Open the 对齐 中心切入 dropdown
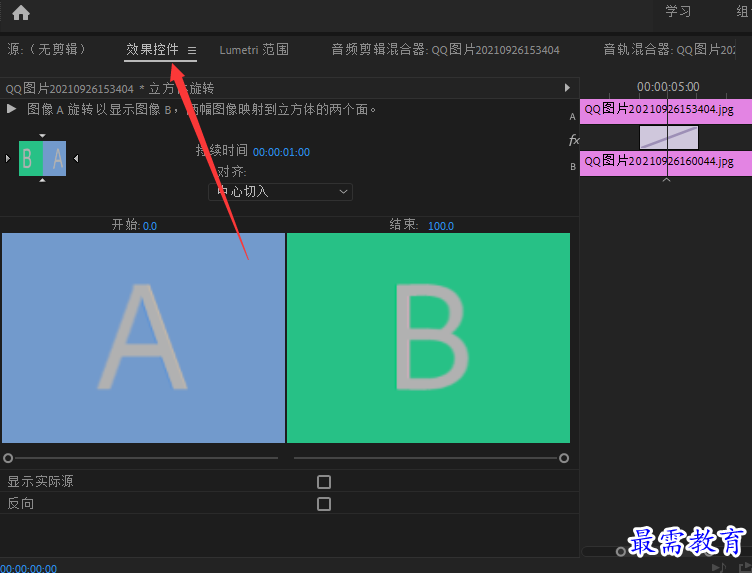This screenshot has width=752, height=573. pos(281,192)
